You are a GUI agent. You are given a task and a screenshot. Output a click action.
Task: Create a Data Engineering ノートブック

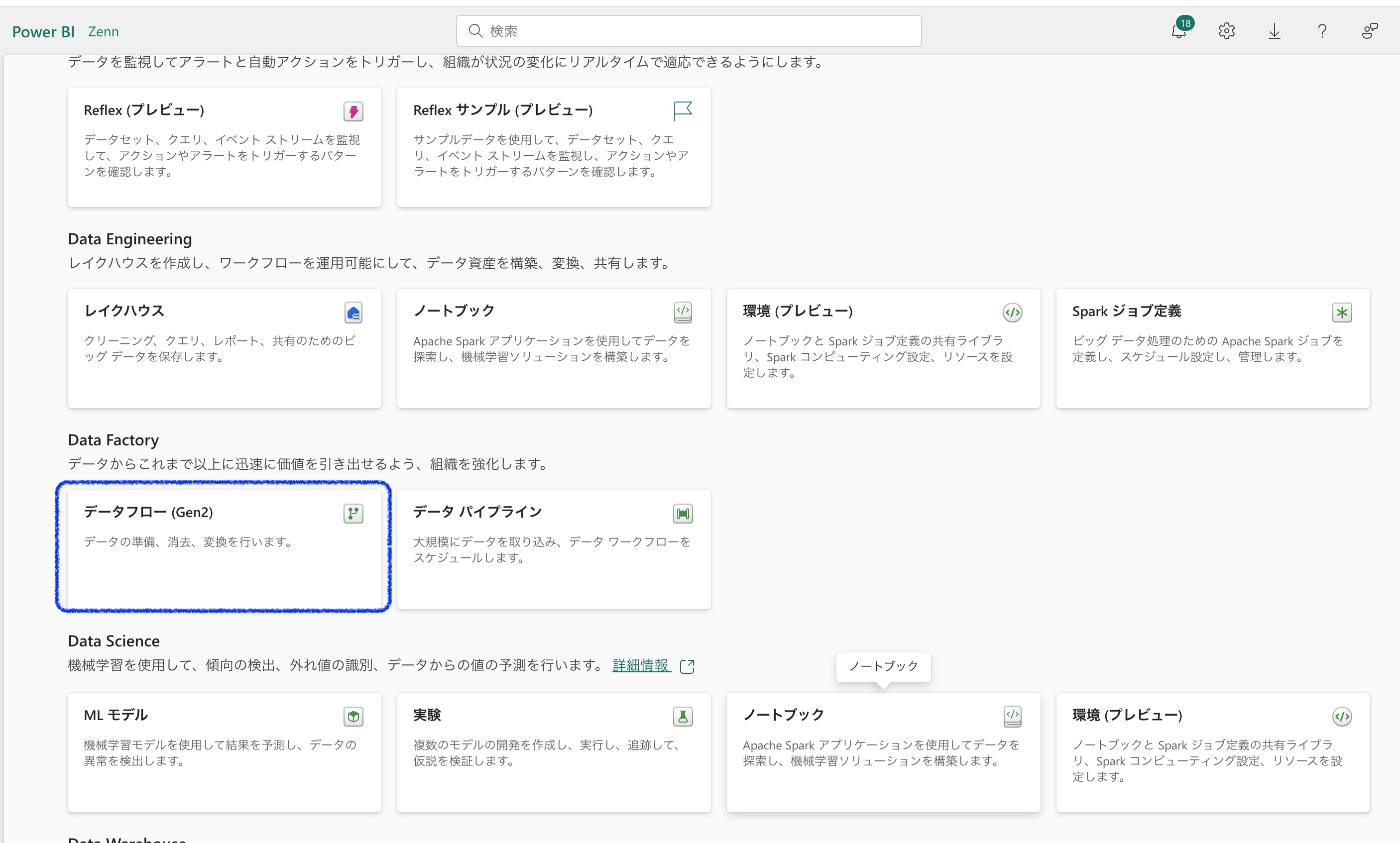click(554, 348)
